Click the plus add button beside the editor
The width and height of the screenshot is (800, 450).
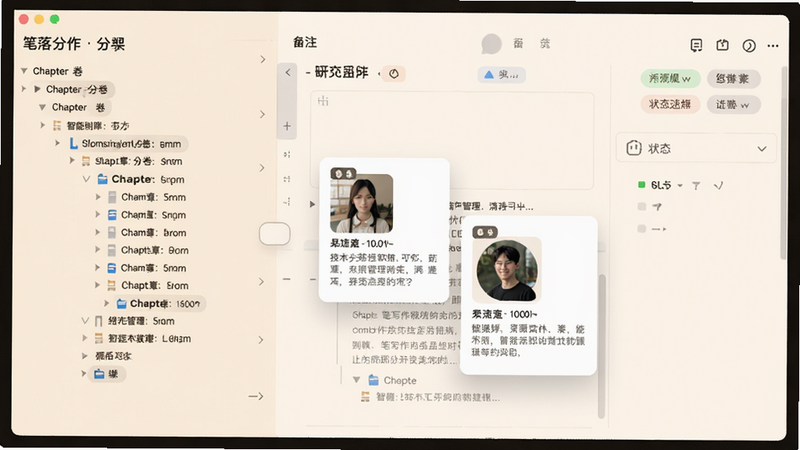[x=287, y=126]
